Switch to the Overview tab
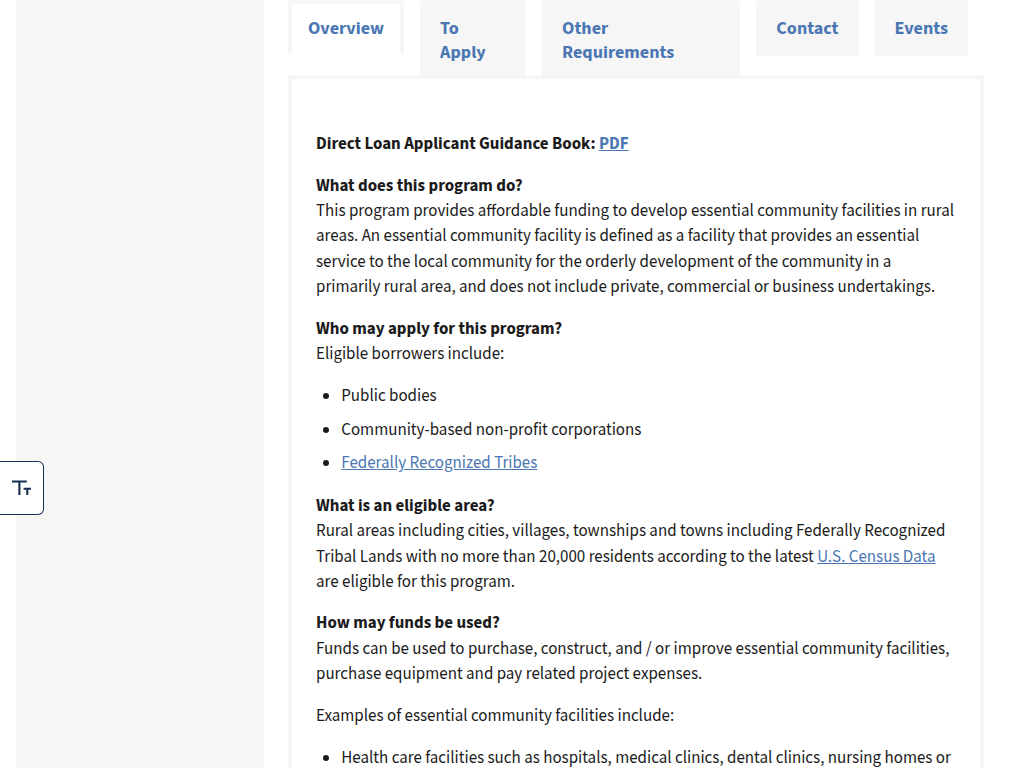 [x=346, y=29]
